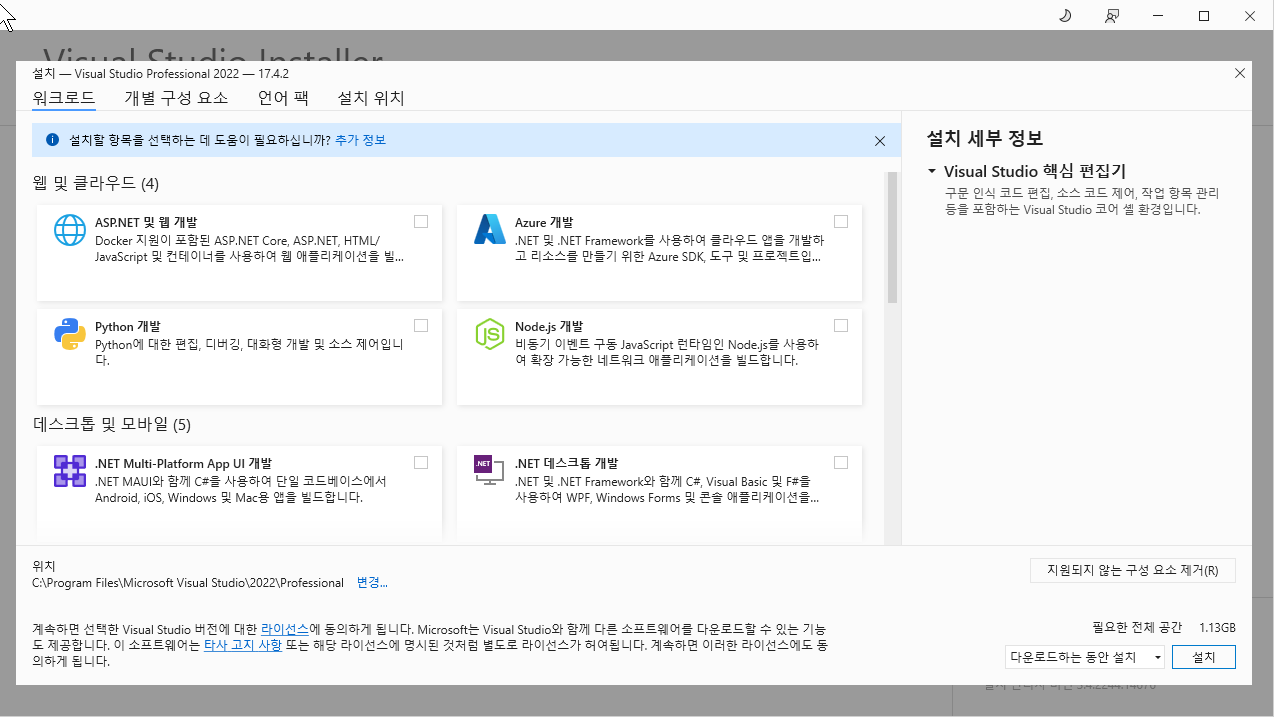1274x717 pixels.
Task: Click the Python 개발 title text
Action: [x=127, y=326]
